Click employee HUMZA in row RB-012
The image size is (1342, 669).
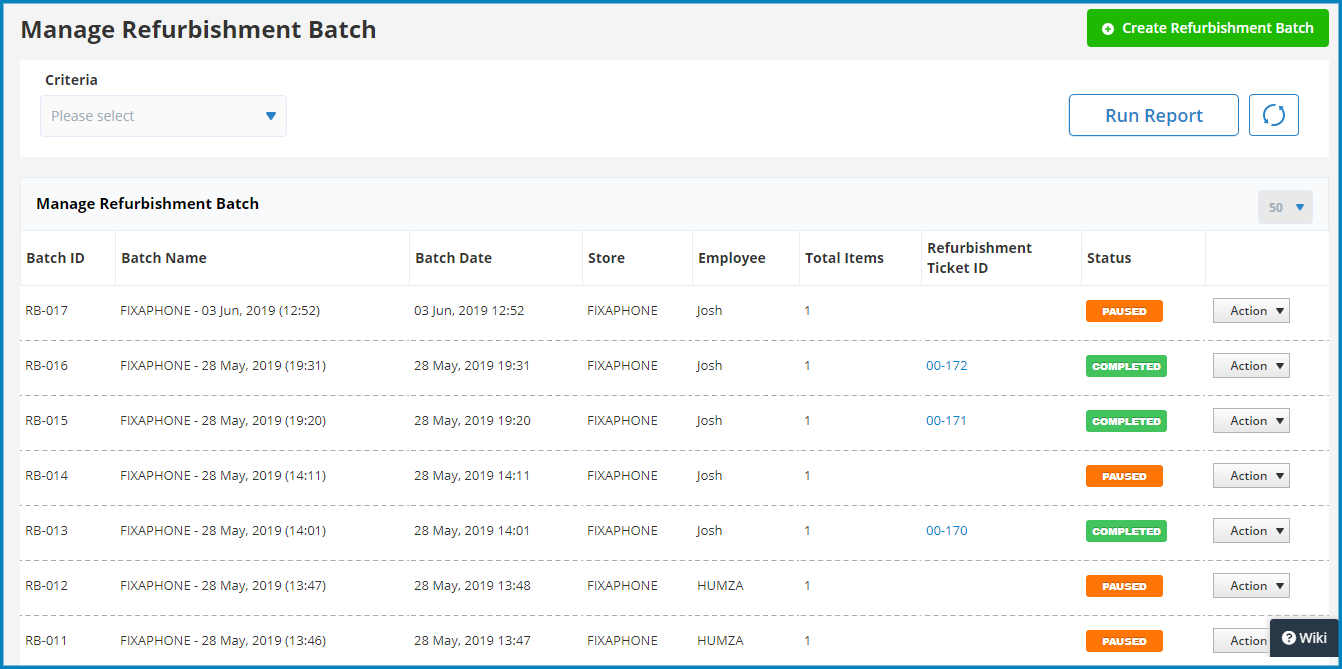point(720,586)
